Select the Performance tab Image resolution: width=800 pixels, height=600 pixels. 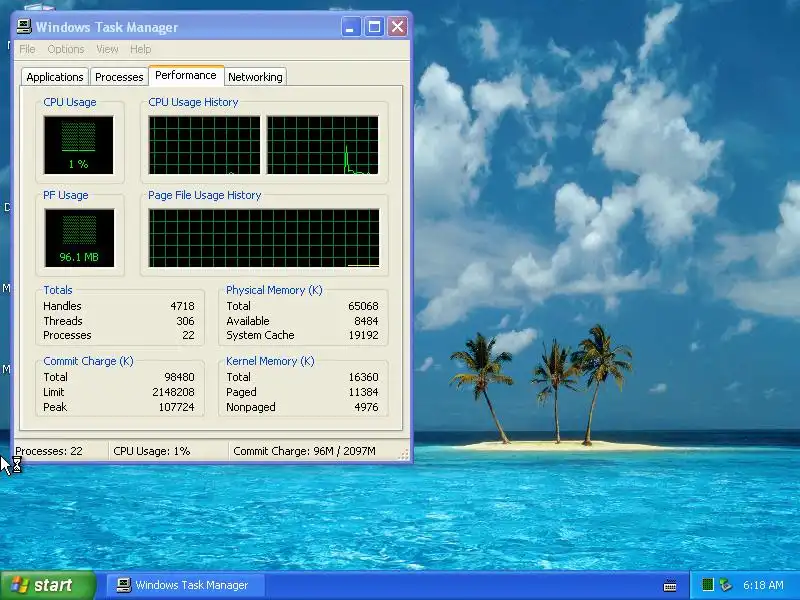pyautogui.click(x=186, y=76)
